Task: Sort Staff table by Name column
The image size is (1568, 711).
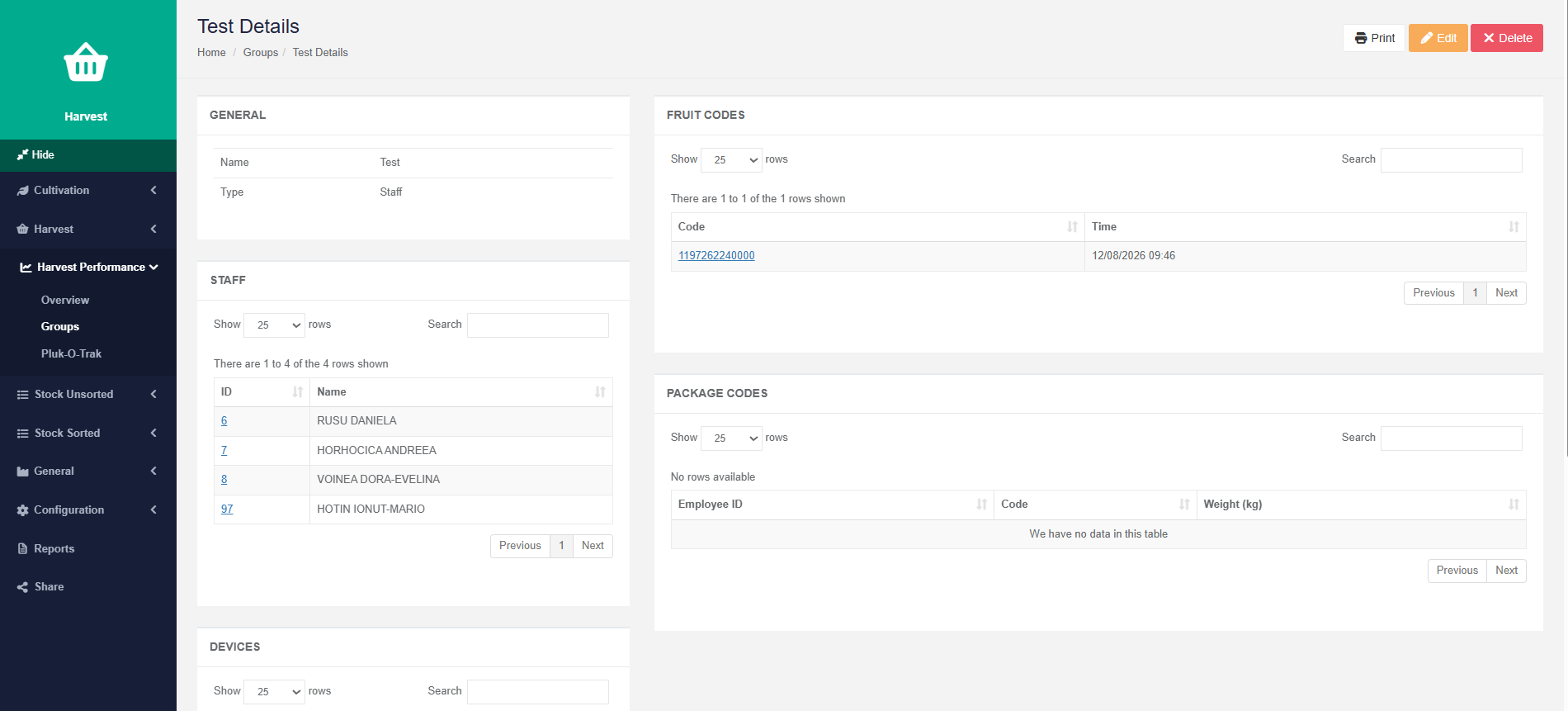Action: [461, 392]
